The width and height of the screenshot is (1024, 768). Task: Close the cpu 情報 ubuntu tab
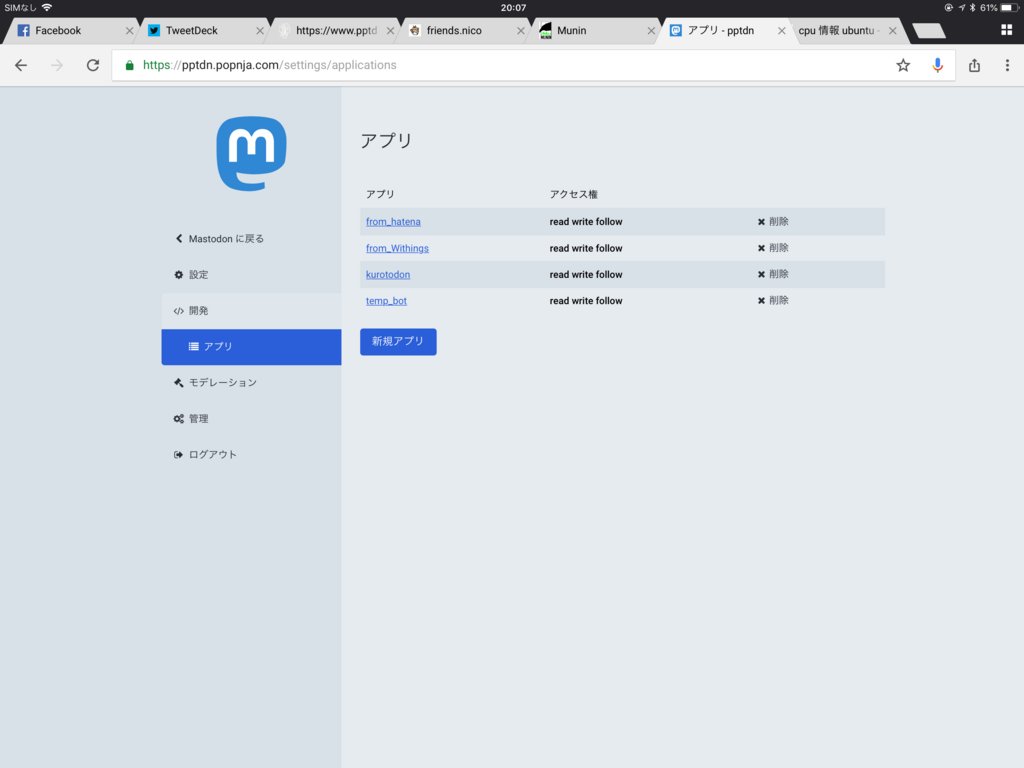pyautogui.click(x=892, y=31)
